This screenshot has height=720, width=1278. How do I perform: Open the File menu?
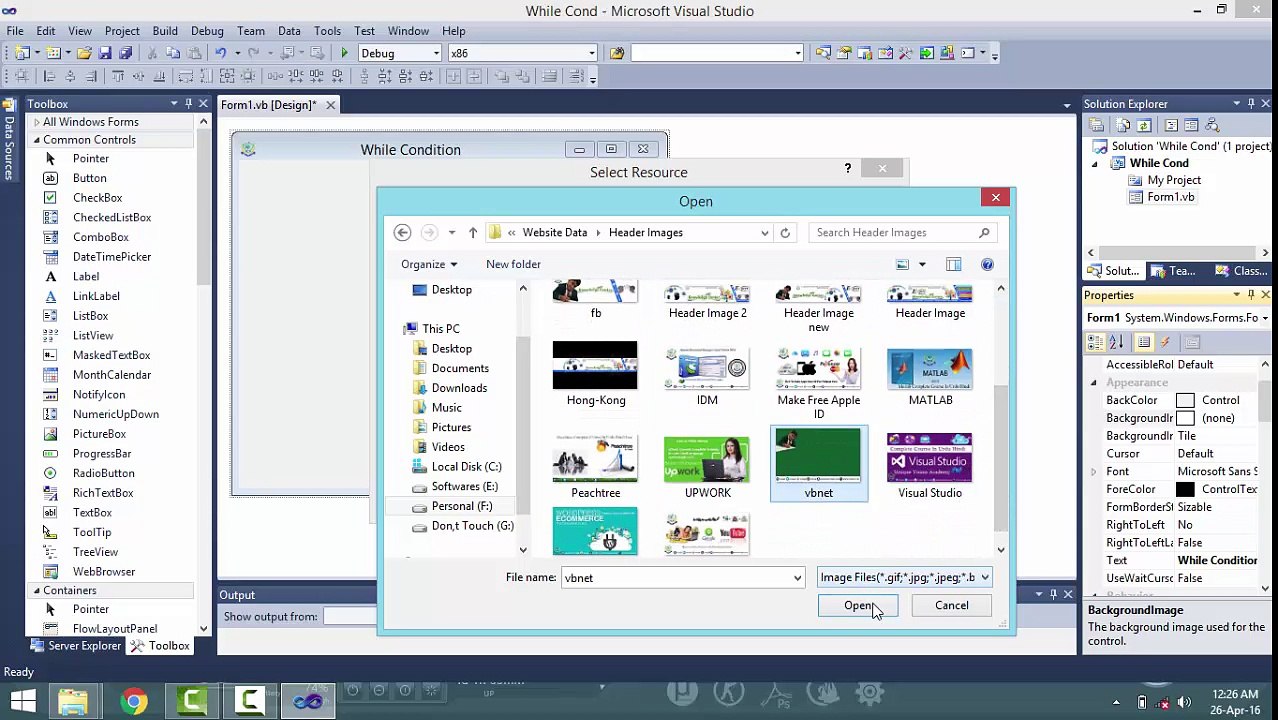[x=15, y=31]
